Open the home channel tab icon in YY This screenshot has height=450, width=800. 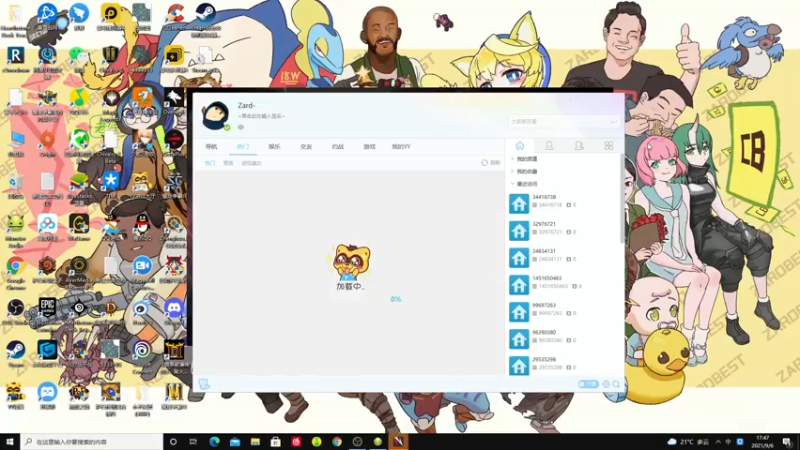[x=519, y=146]
